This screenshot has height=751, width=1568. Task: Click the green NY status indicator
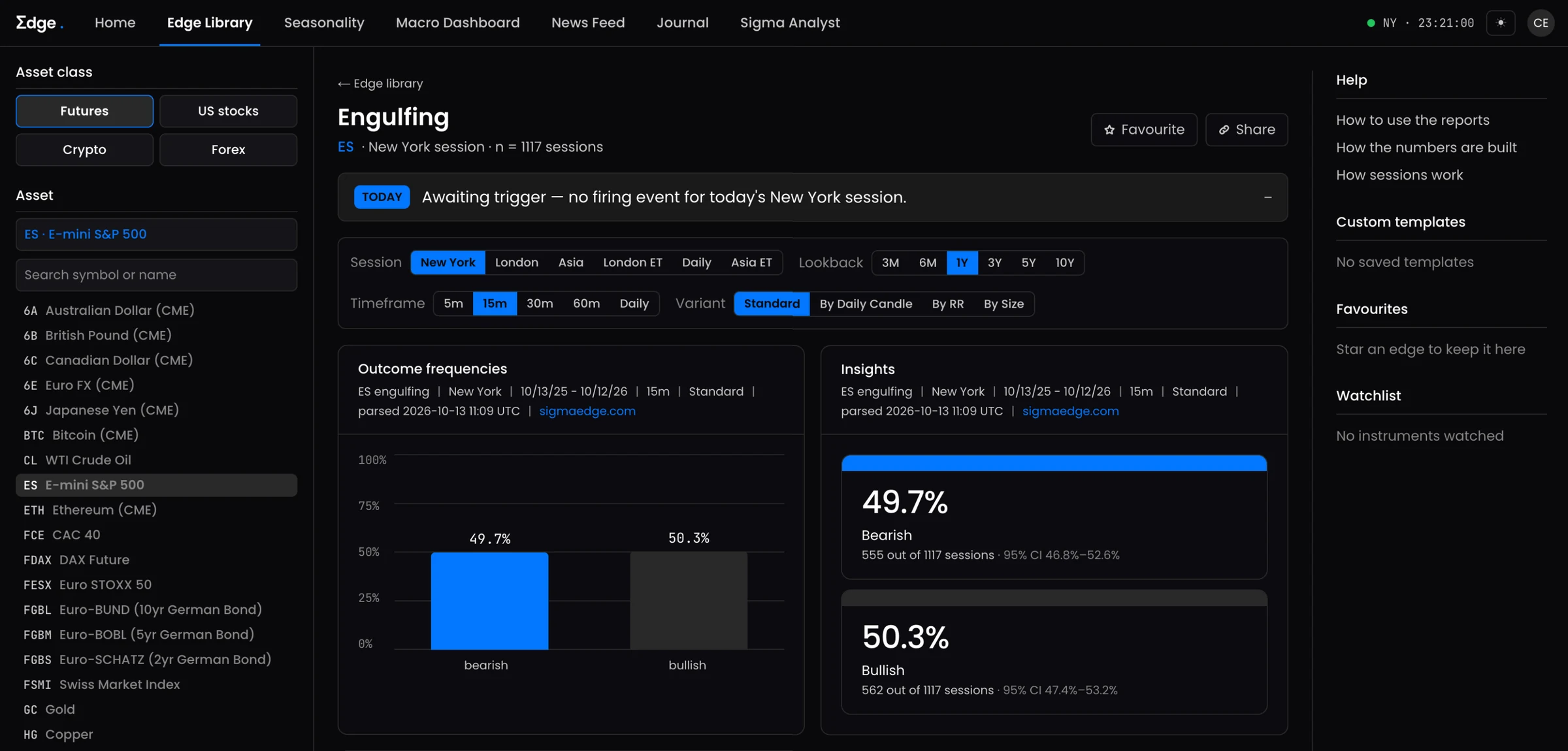1371,23
